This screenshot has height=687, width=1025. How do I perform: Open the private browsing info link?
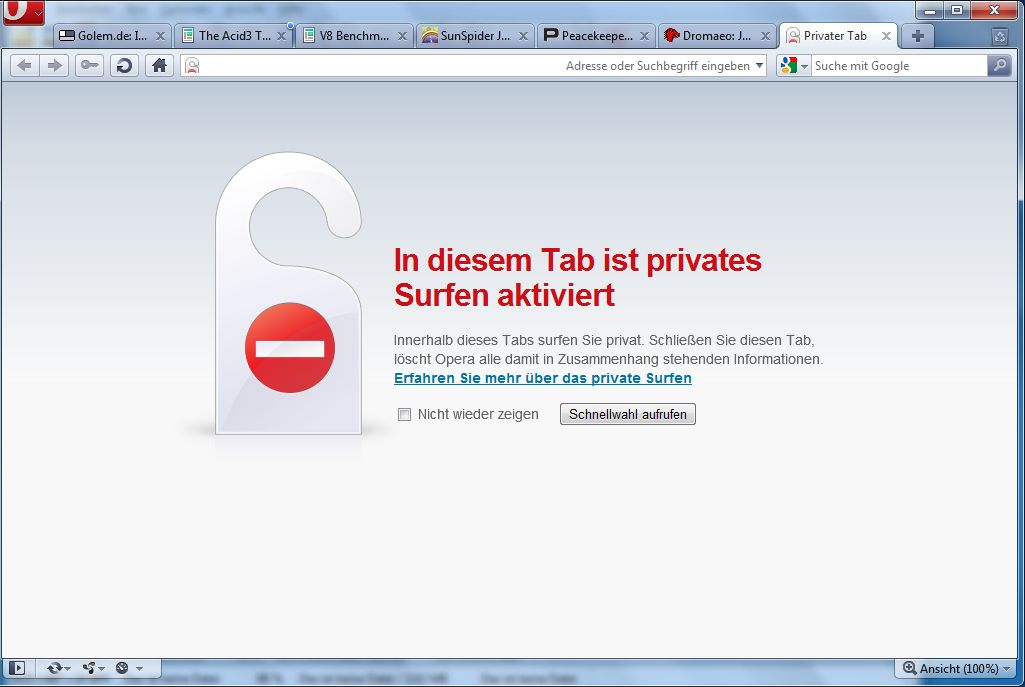pos(541,378)
